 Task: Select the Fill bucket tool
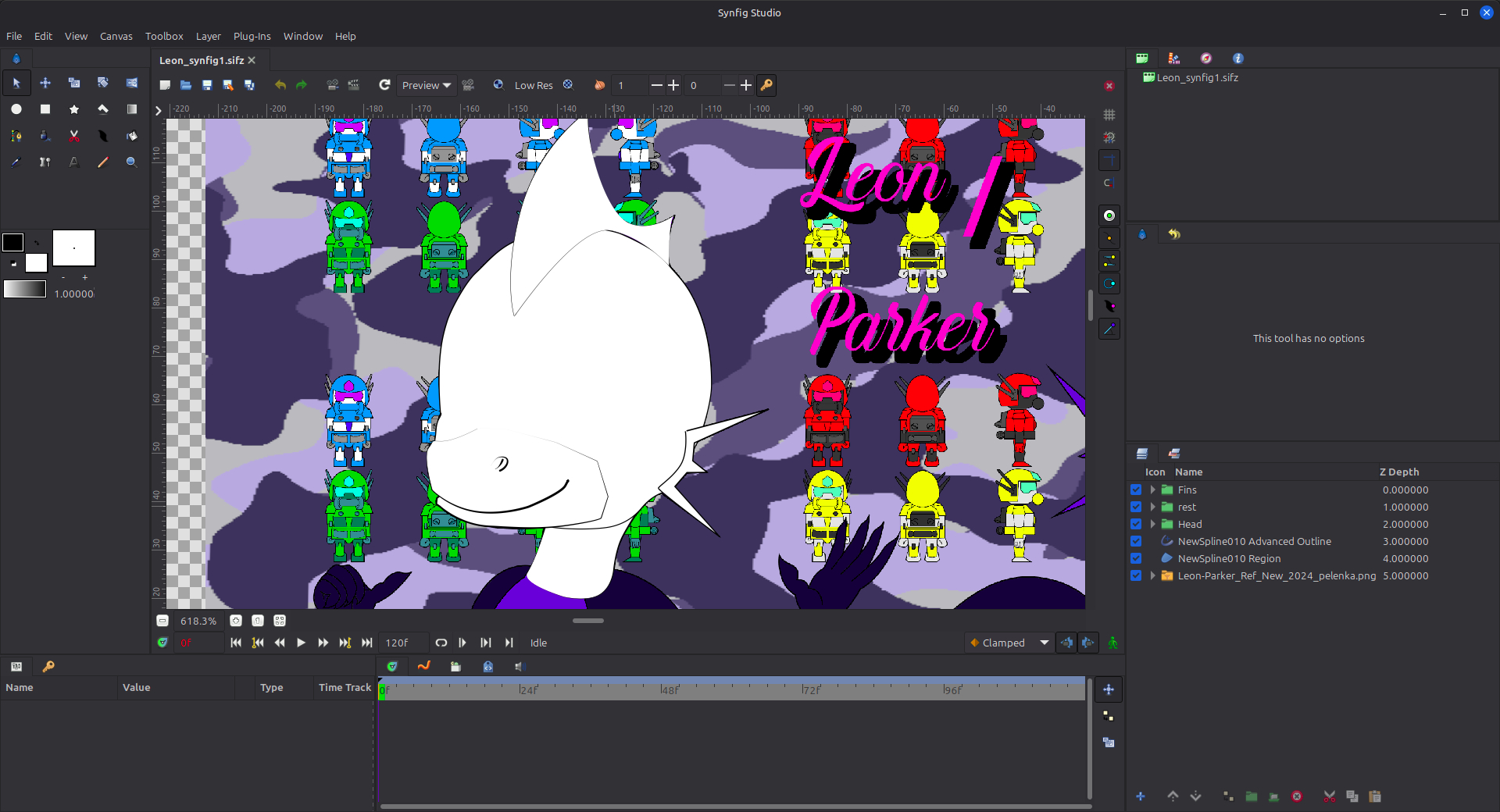pos(131,136)
